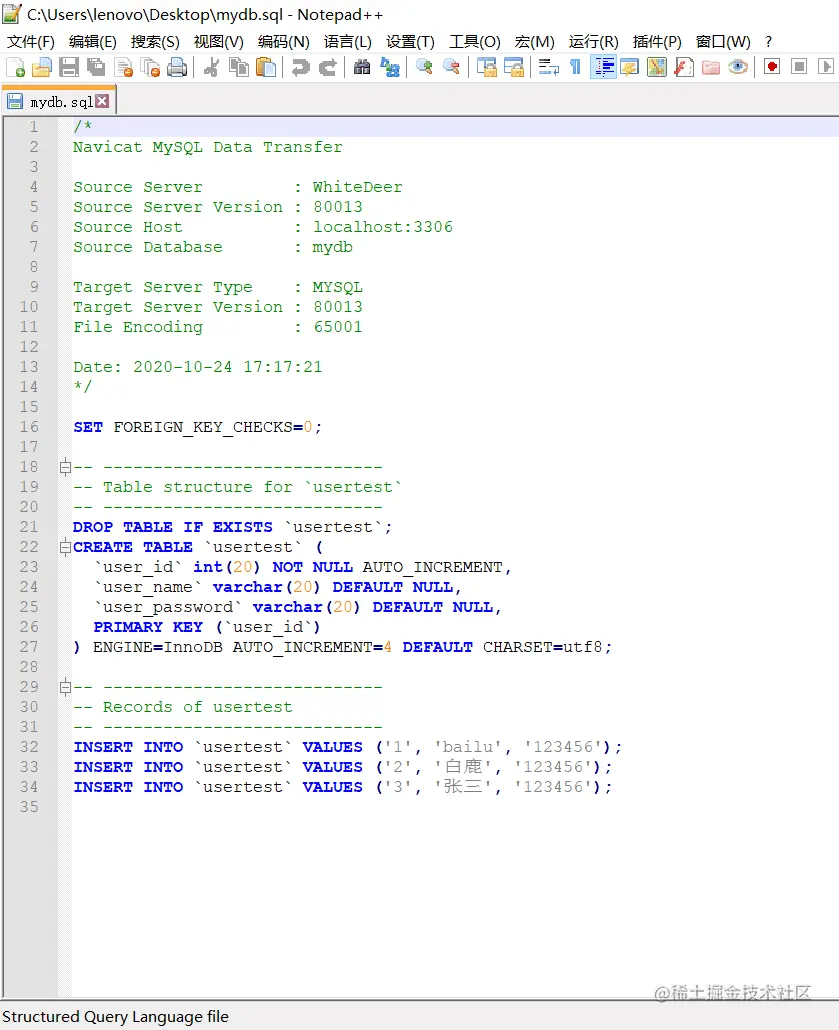Open the 搜索(S) menu

[x=155, y=42]
